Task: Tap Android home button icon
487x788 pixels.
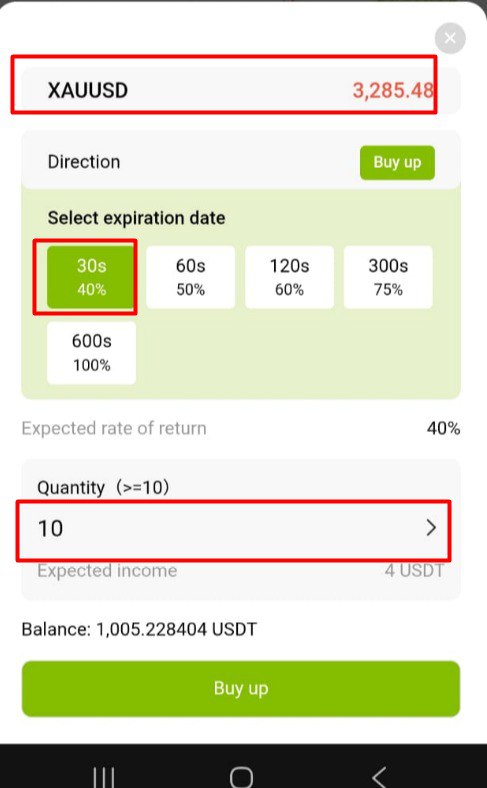Action: click(241, 776)
